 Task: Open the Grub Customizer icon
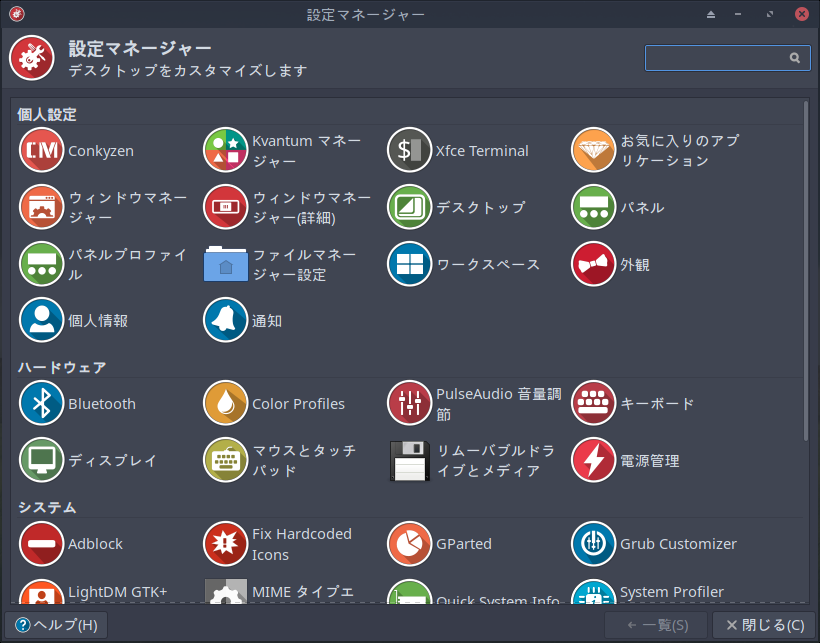[594, 544]
